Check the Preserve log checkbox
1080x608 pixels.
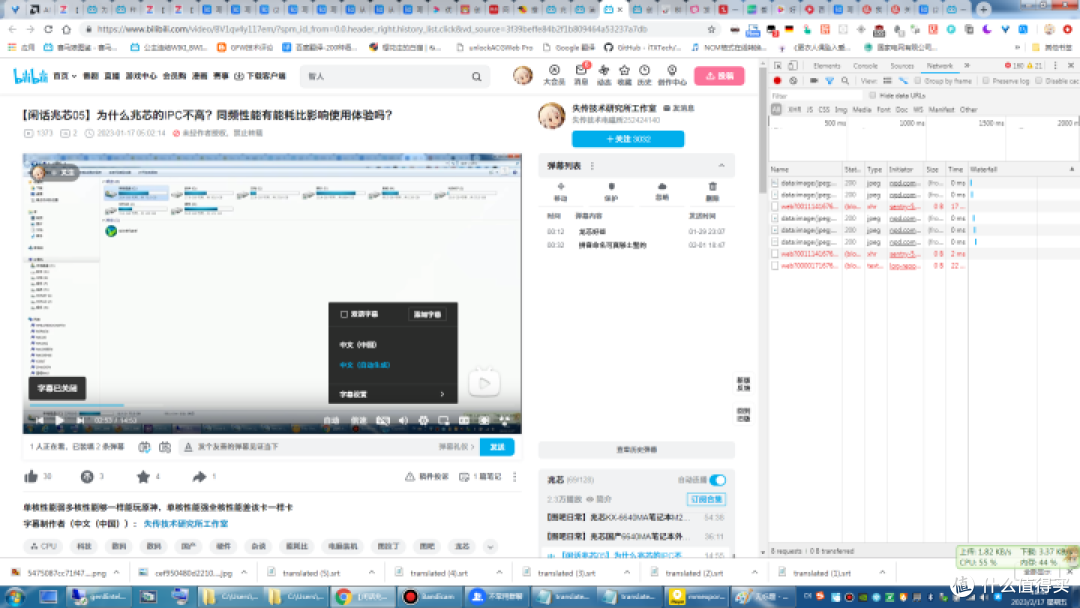click(986, 81)
